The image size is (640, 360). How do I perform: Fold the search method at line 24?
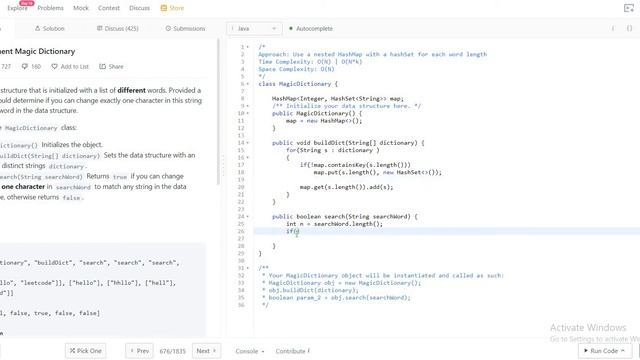coord(248,216)
